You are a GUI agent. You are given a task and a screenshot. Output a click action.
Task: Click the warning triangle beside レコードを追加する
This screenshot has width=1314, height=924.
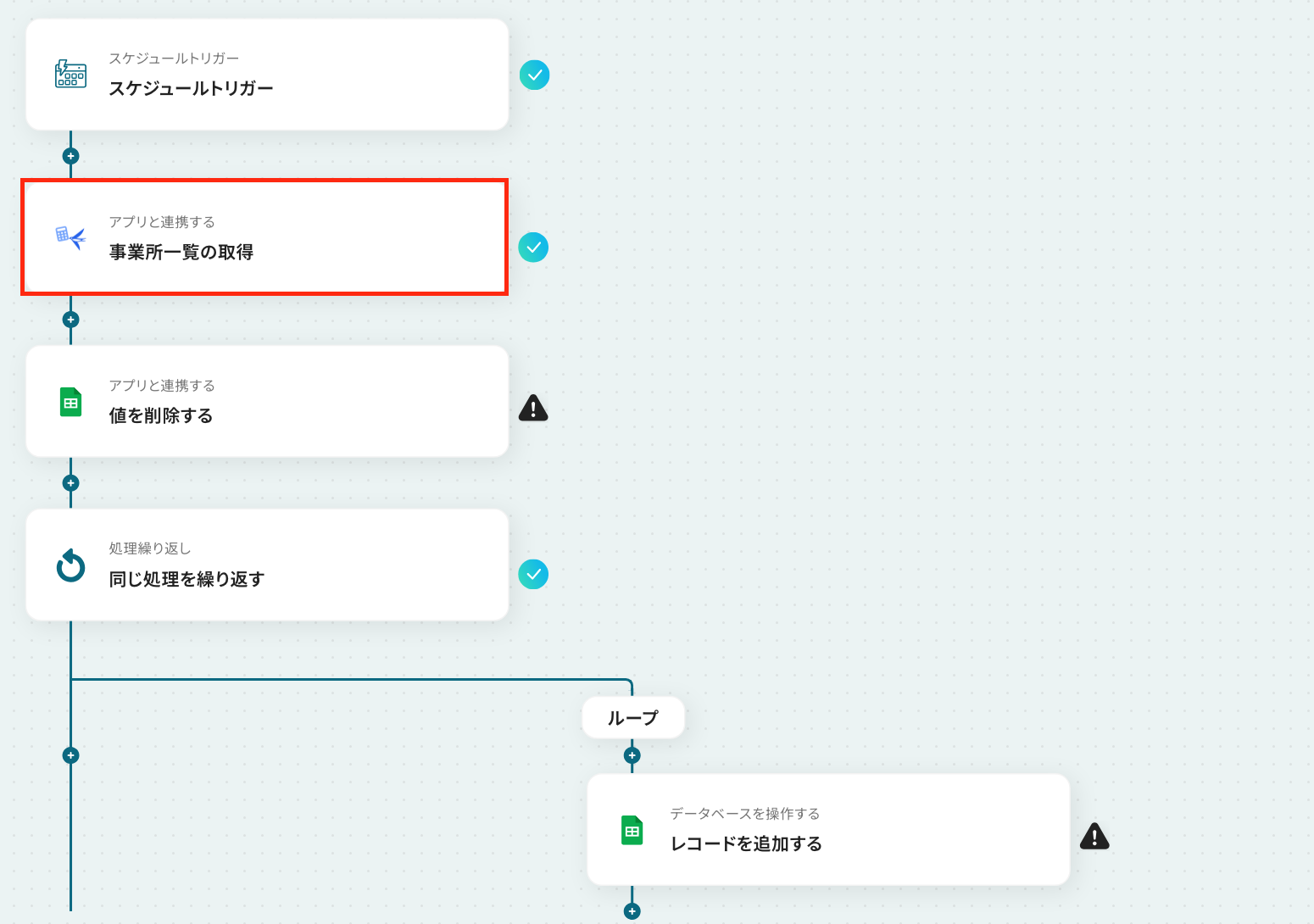pos(1094,836)
